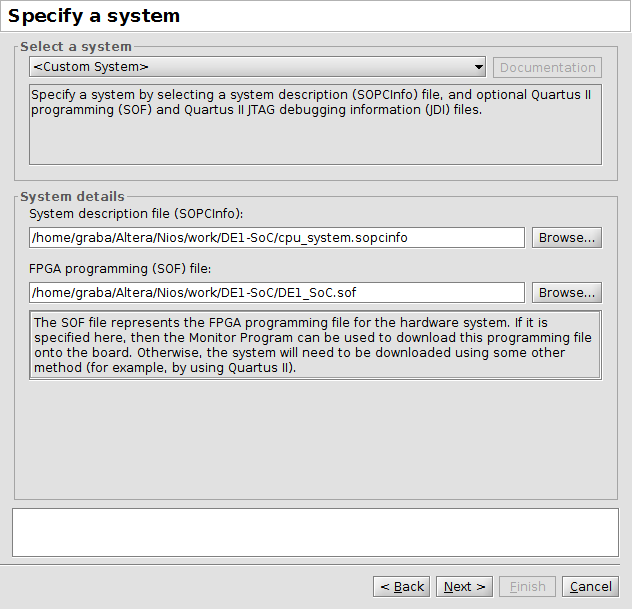Click the "FPGA programming (SOF) file:" label
632x609 pixels.
[119, 269]
